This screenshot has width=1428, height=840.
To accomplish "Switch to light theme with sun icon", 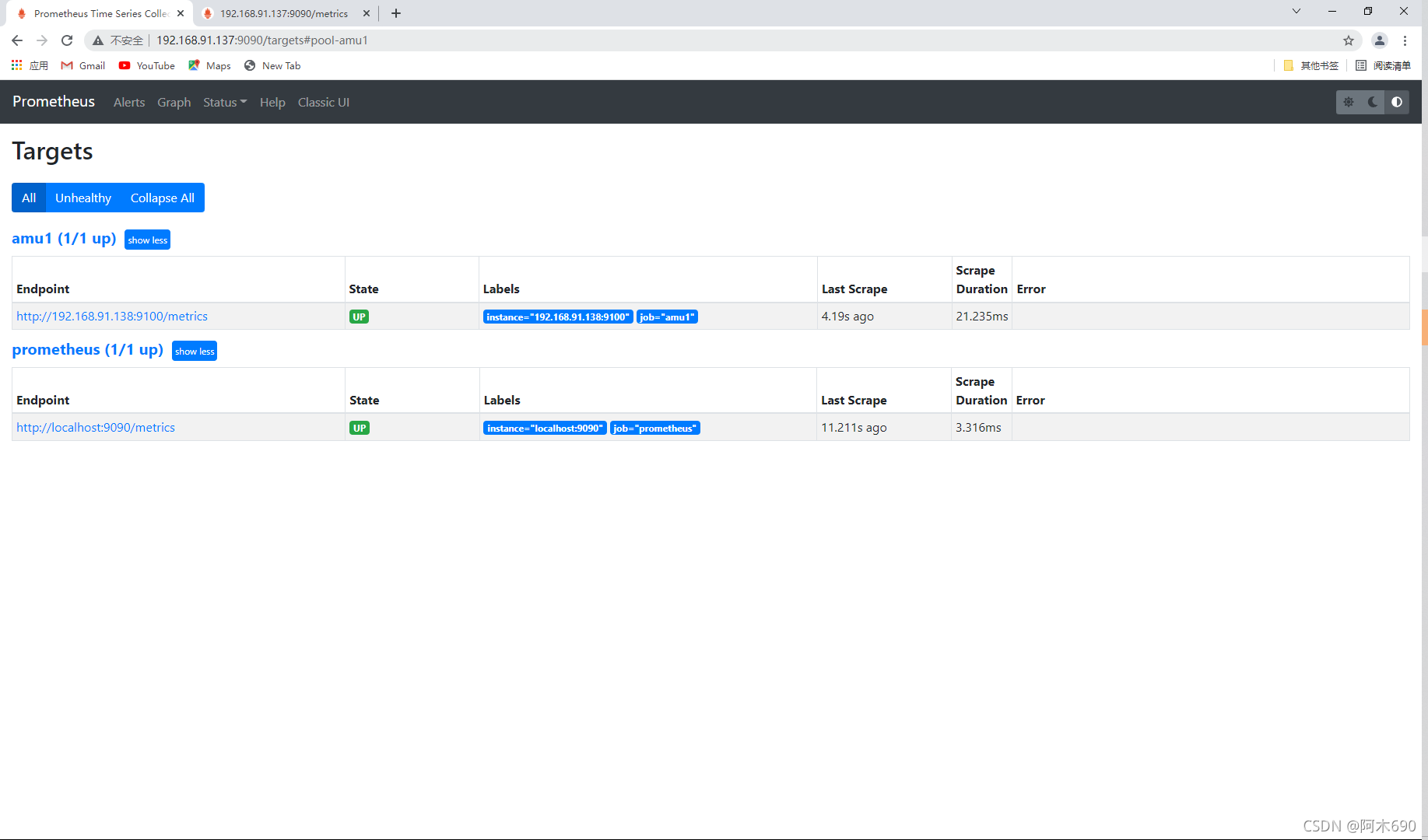I will pyautogui.click(x=1349, y=102).
